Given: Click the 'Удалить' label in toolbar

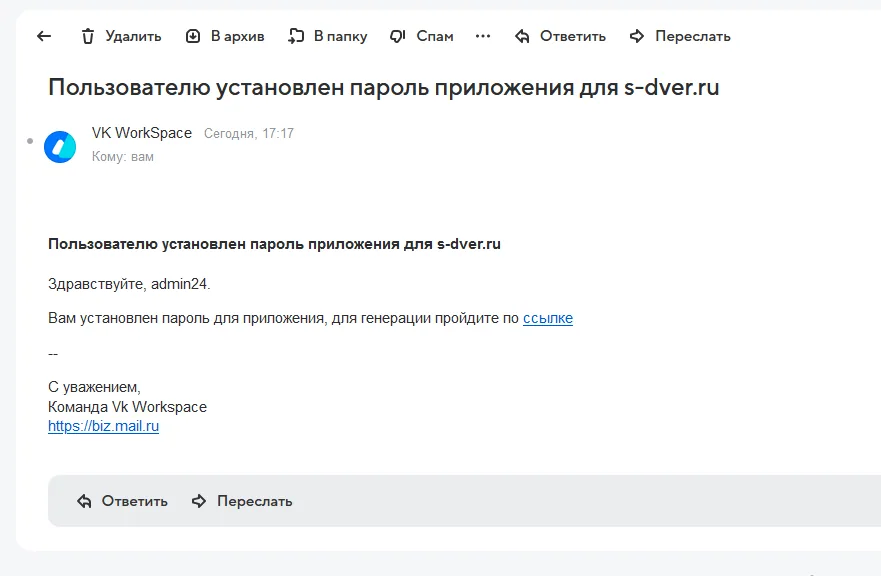Looking at the screenshot, I should point(133,37).
